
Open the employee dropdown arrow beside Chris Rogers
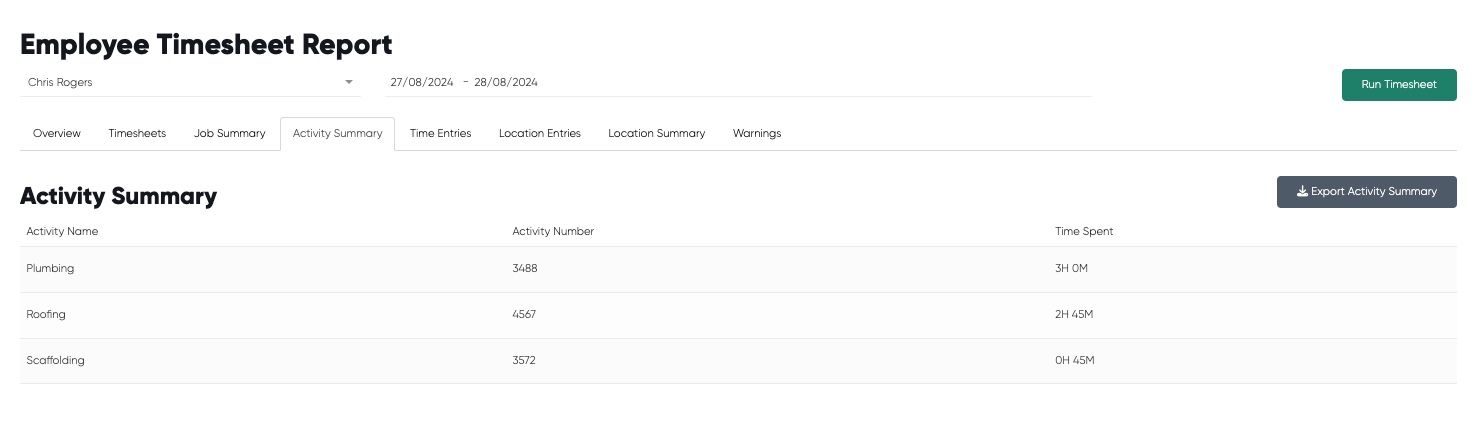(349, 82)
